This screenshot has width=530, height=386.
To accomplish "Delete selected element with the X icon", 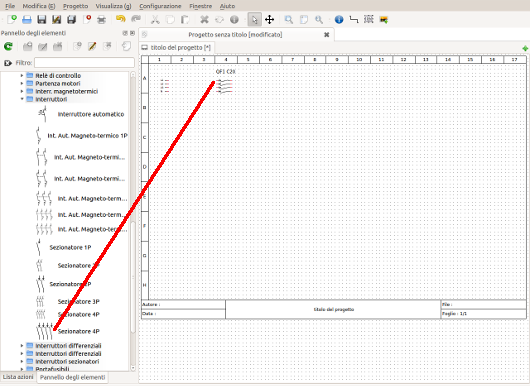I will point(204,20).
